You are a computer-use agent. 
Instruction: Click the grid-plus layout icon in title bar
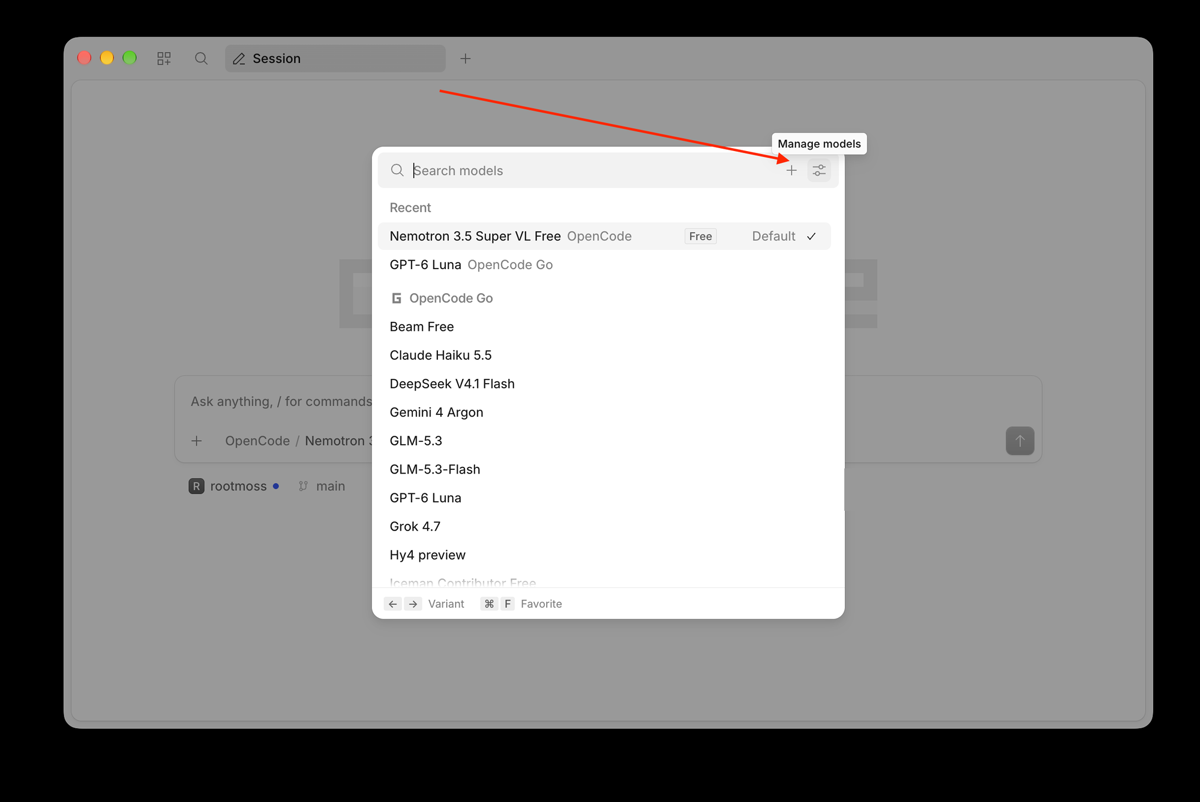coord(164,59)
